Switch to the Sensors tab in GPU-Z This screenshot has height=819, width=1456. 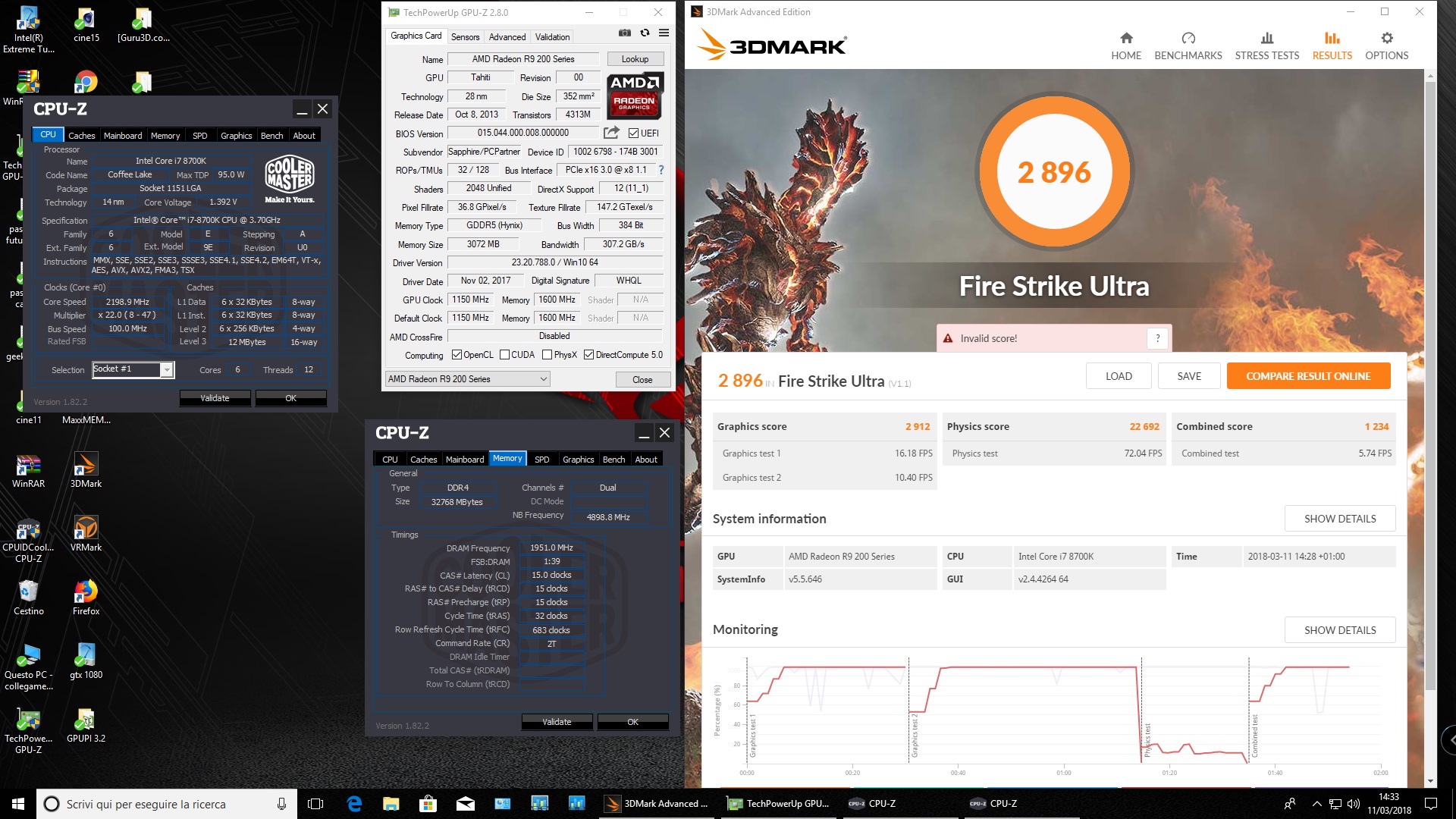(x=465, y=36)
